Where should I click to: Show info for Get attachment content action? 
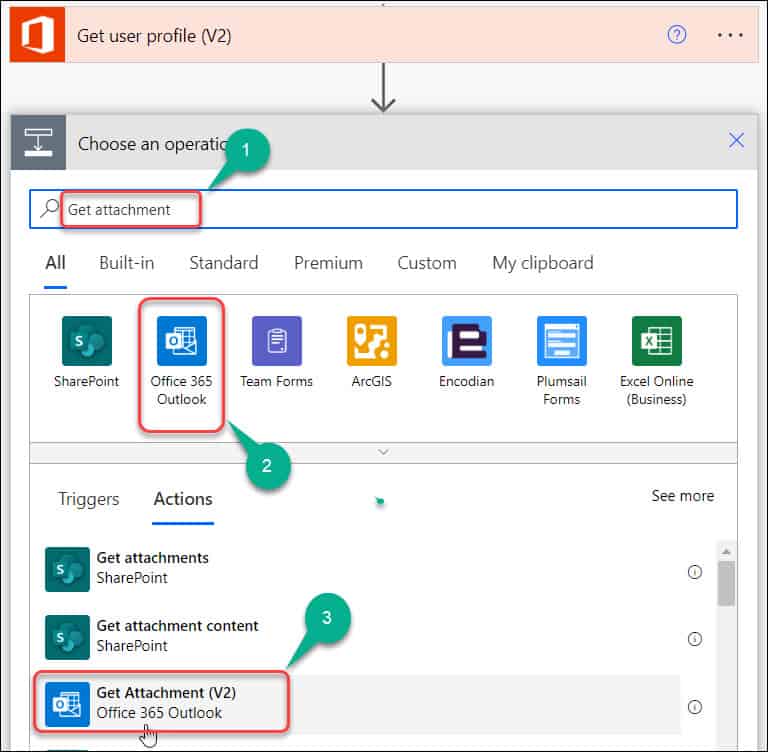pyautogui.click(x=695, y=639)
